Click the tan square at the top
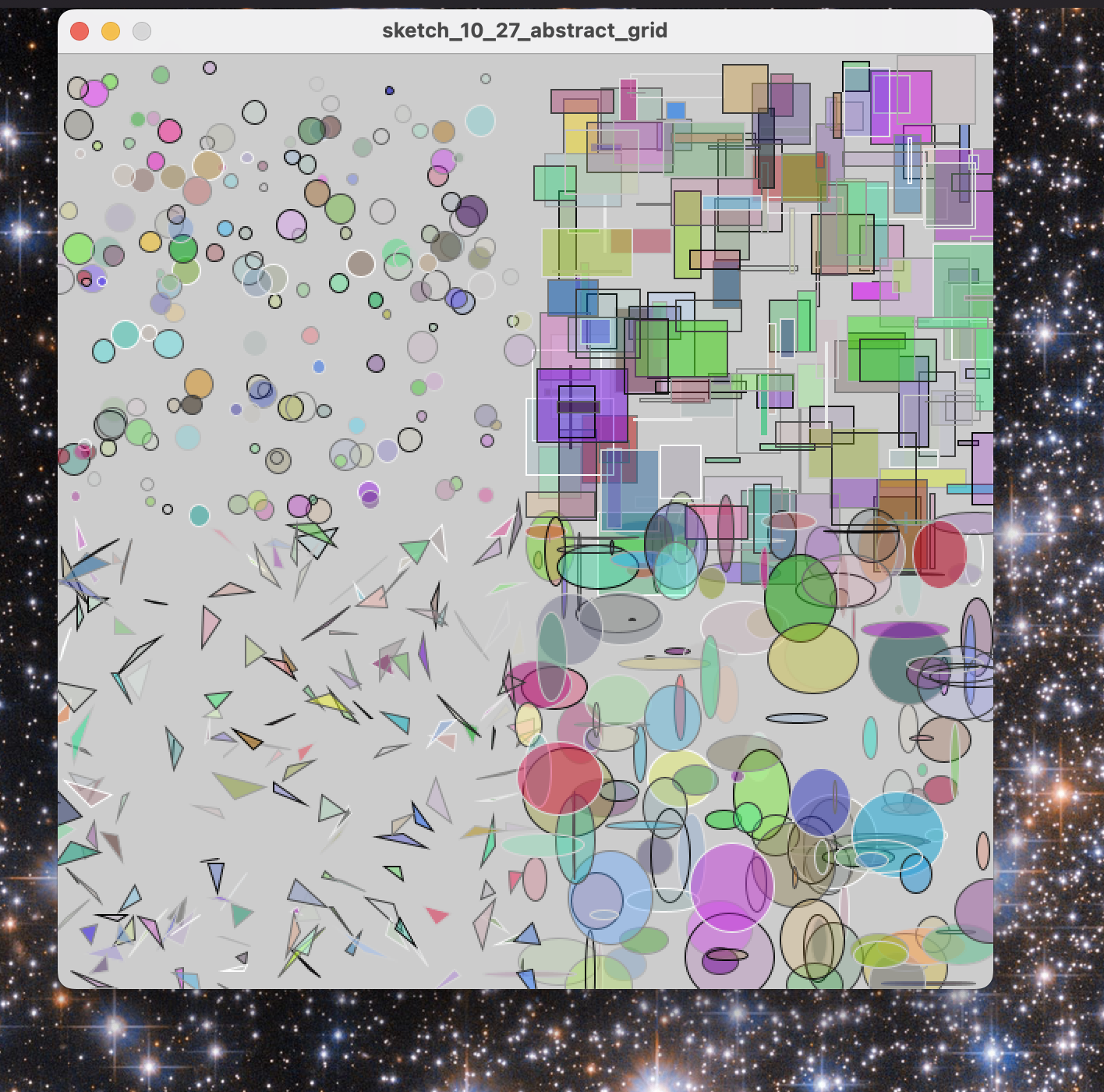Screen dimensions: 1104x1092 pyautogui.click(x=745, y=89)
